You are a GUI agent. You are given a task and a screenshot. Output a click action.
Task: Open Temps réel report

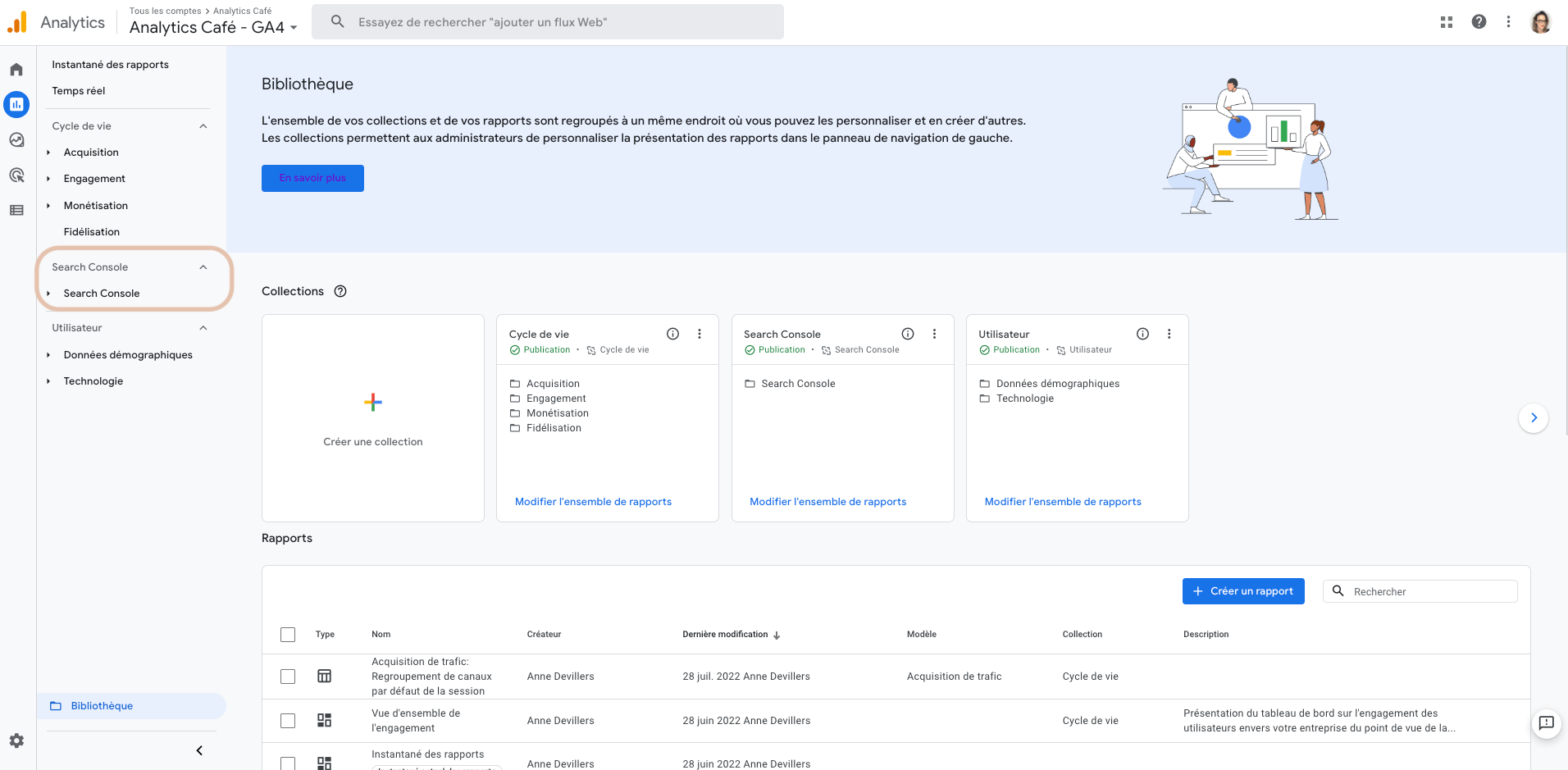(79, 91)
